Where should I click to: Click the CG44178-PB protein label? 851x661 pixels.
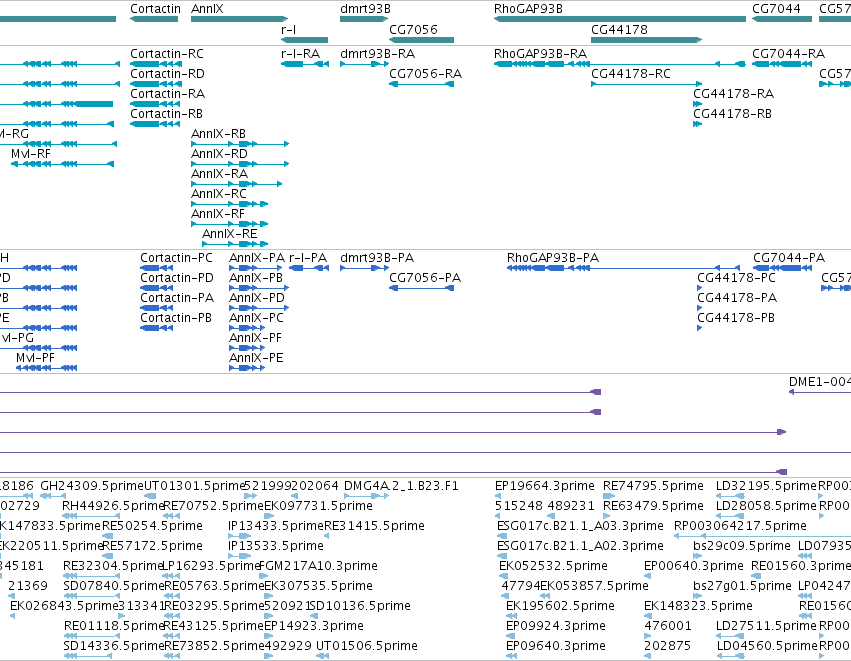[736, 318]
